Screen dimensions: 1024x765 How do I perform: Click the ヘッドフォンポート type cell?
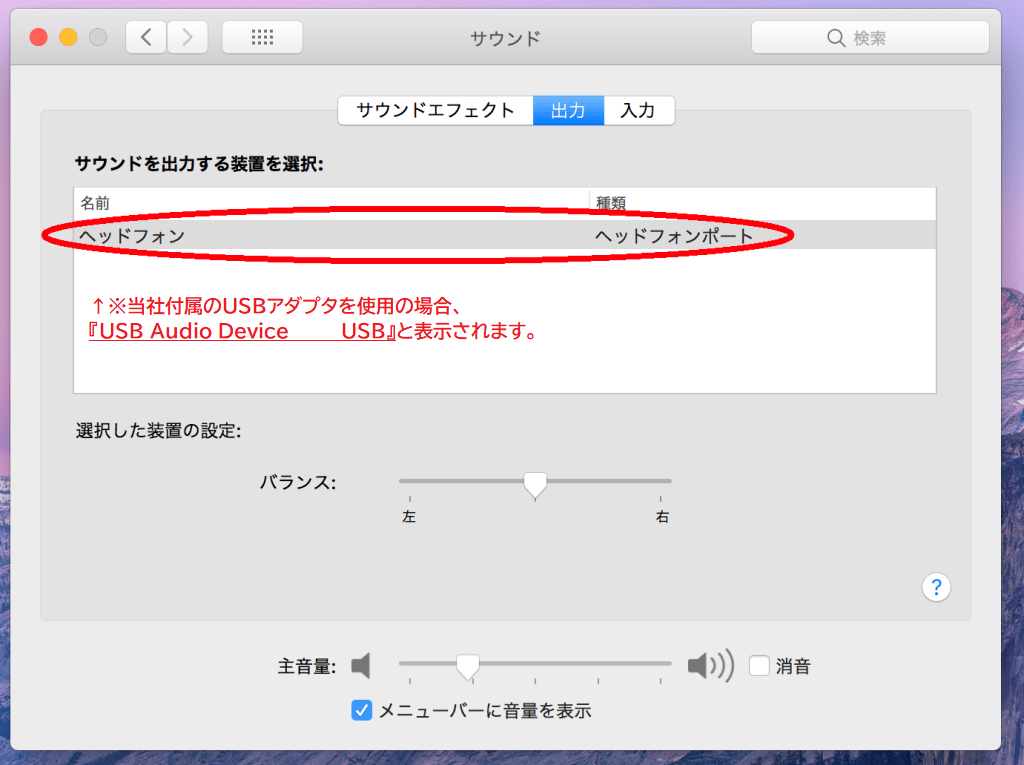674,236
